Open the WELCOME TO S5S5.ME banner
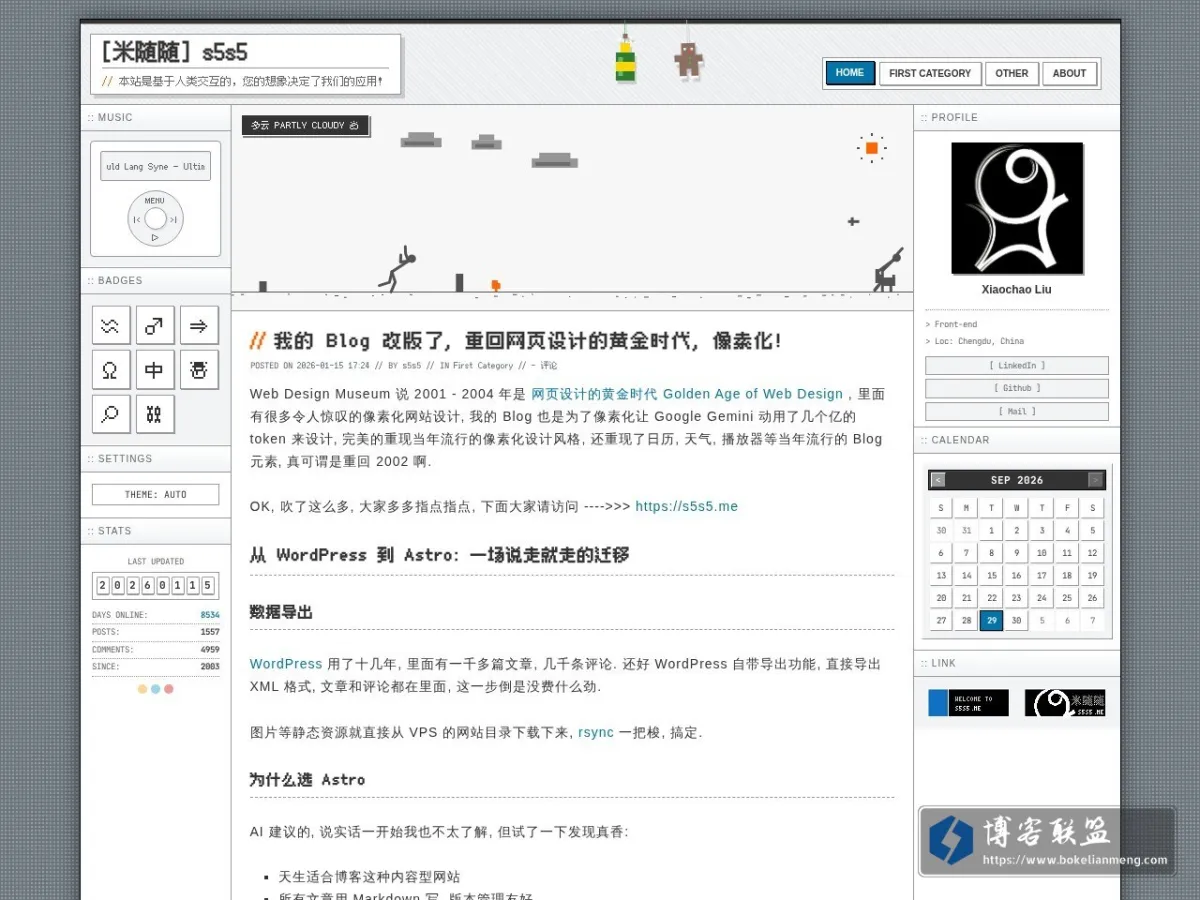Screen dimensions: 1200x900 click(x=968, y=703)
